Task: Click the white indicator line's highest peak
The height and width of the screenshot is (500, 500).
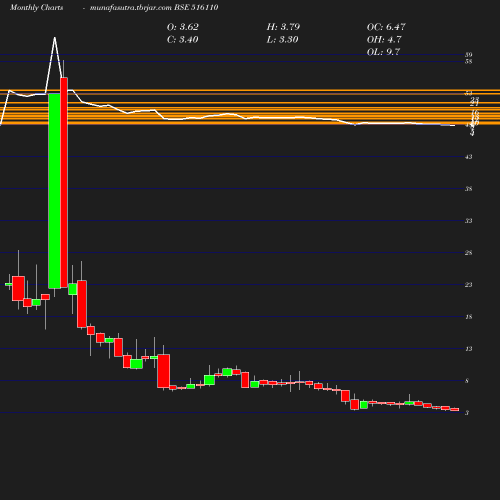Action: pyautogui.click(x=55, y=38)
